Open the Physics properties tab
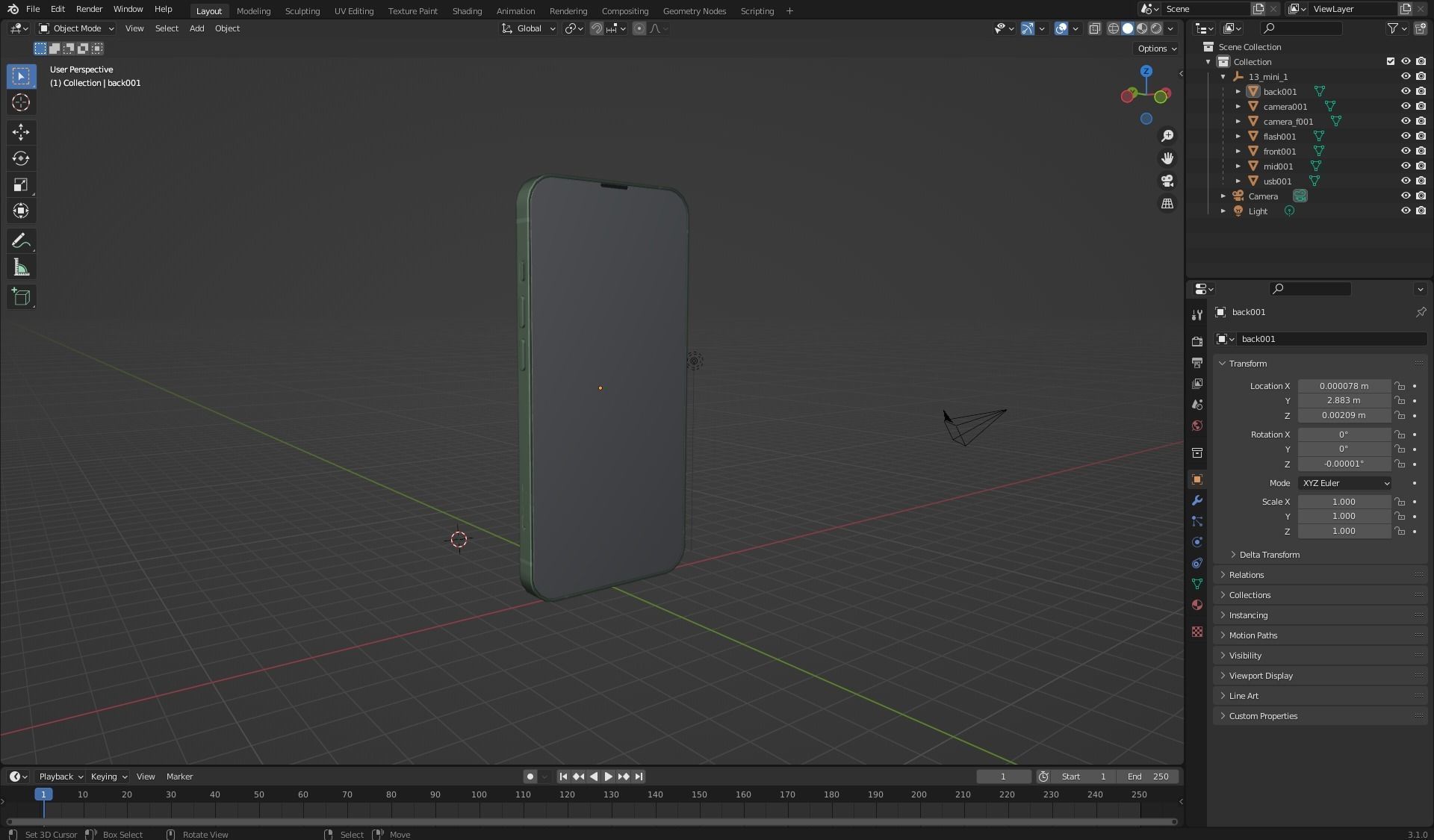 pos(1197,542)
